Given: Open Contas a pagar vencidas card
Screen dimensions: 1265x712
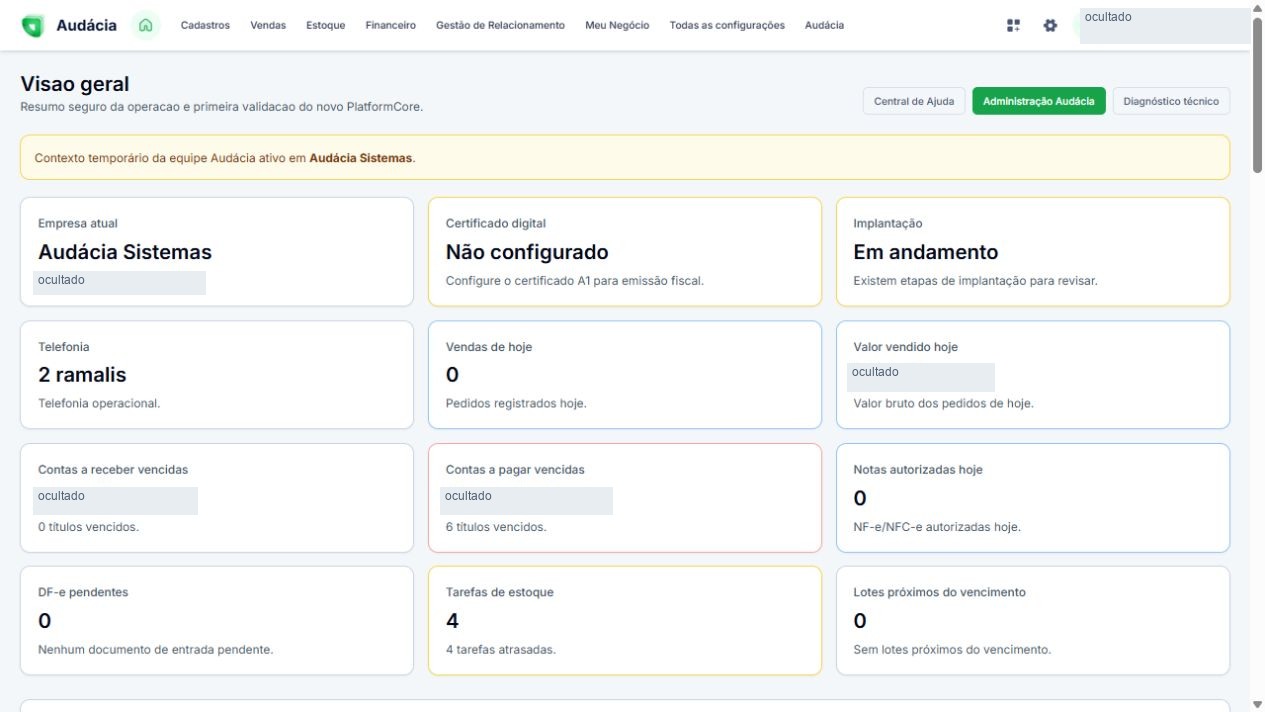Looking at the screenshot, I should [625, 497].
